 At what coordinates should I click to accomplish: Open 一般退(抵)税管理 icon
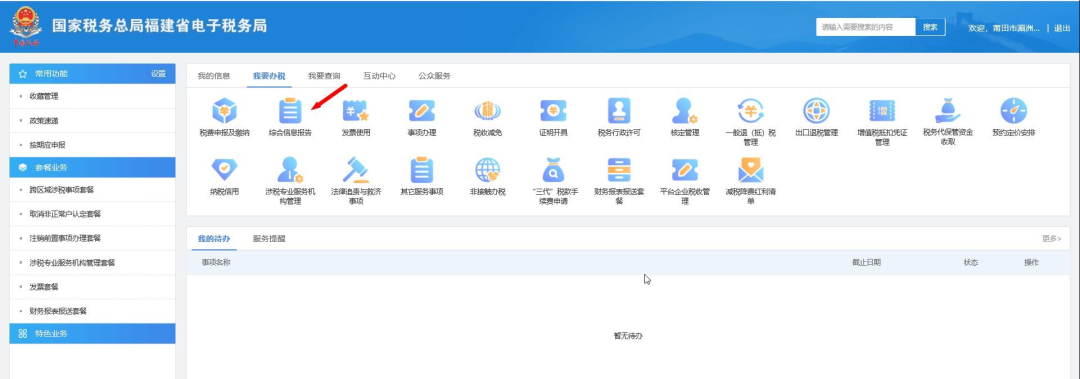pos(751,110)
